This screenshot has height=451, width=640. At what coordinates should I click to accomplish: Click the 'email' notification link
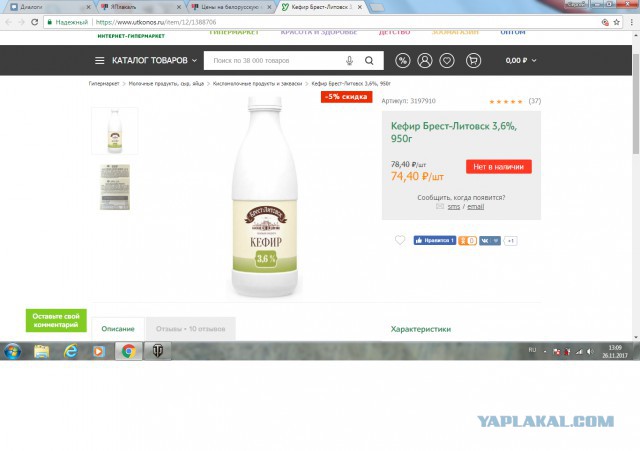click(476, 207)
